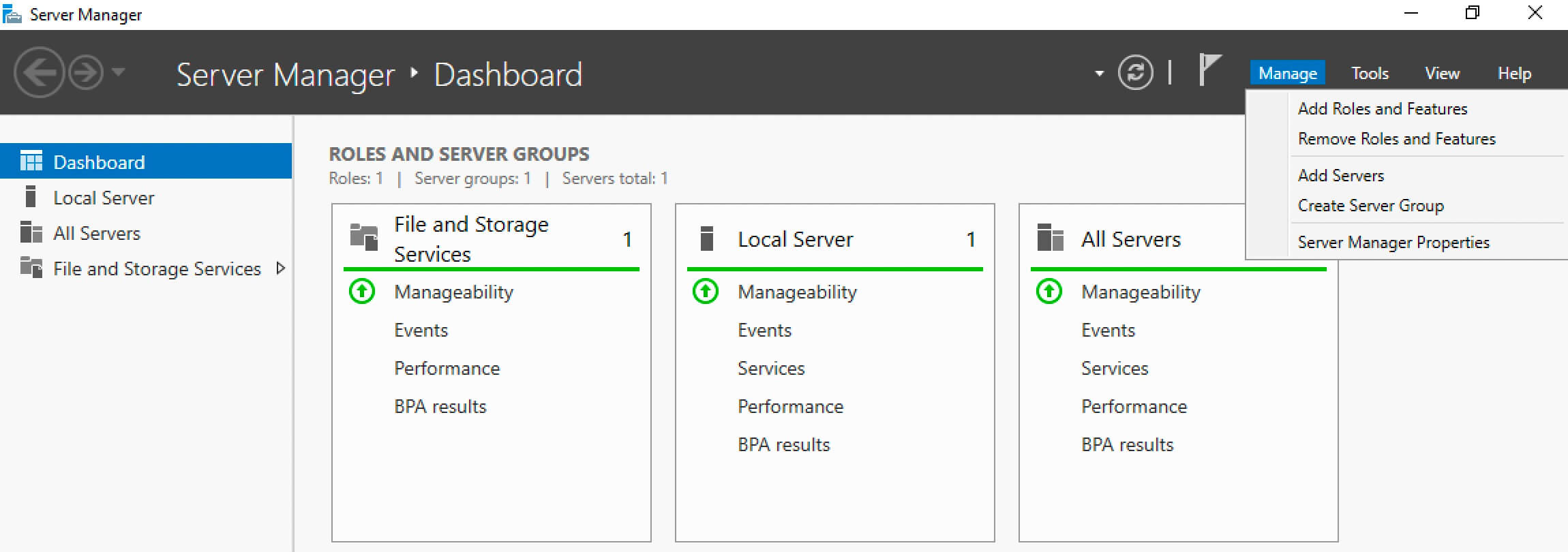Open Manageability in Local Server tile
Screen dimensions: 1568x552
797,292
